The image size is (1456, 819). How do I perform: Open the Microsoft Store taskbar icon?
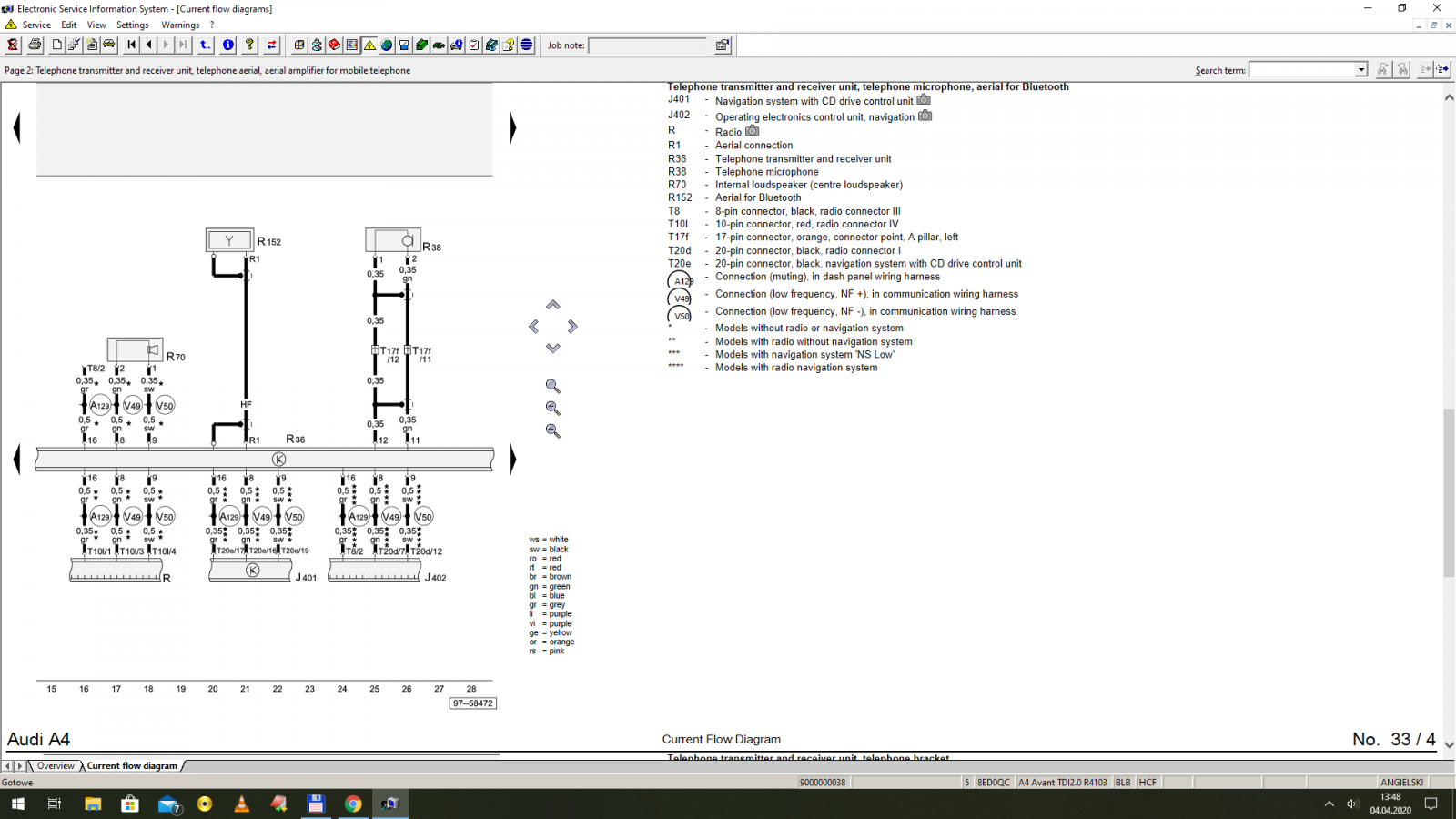(x=129, y=804)
